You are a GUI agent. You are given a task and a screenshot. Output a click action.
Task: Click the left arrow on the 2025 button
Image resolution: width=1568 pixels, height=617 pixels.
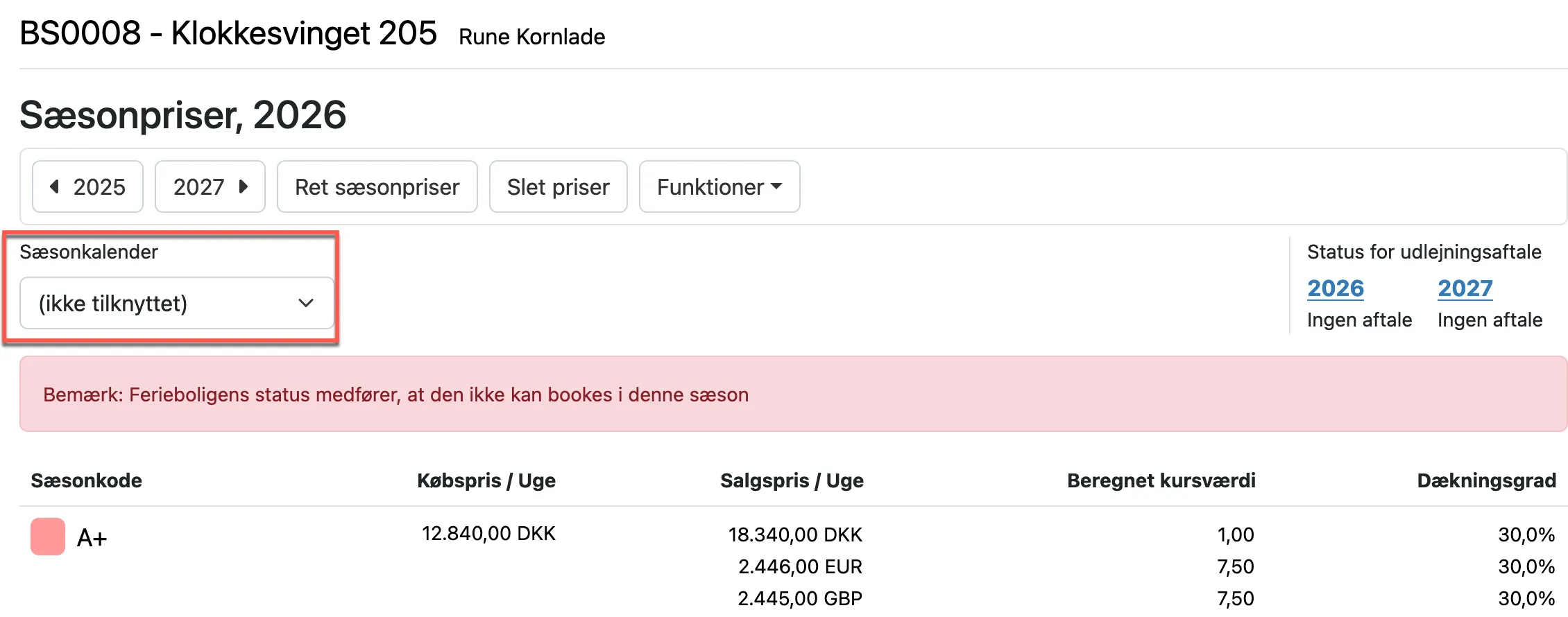[54, 186]
